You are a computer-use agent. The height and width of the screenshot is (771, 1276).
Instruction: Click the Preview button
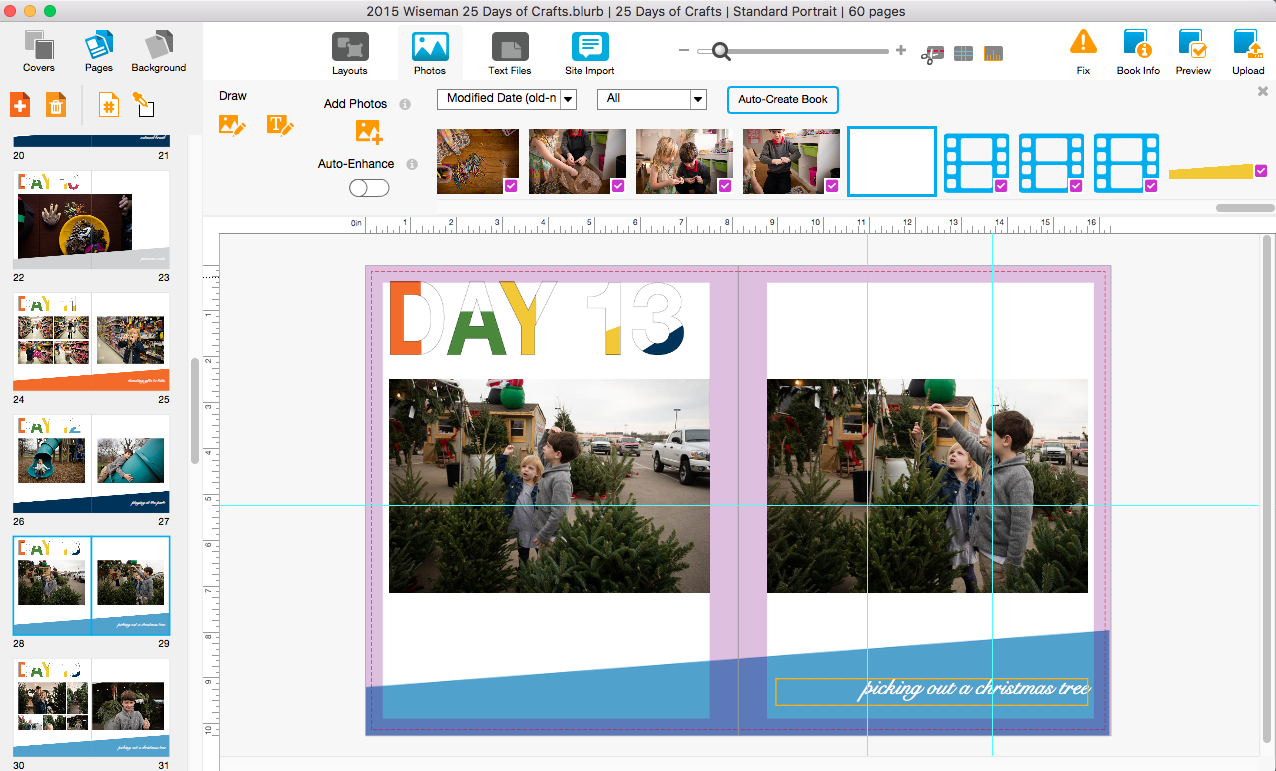pos(1192,53)
